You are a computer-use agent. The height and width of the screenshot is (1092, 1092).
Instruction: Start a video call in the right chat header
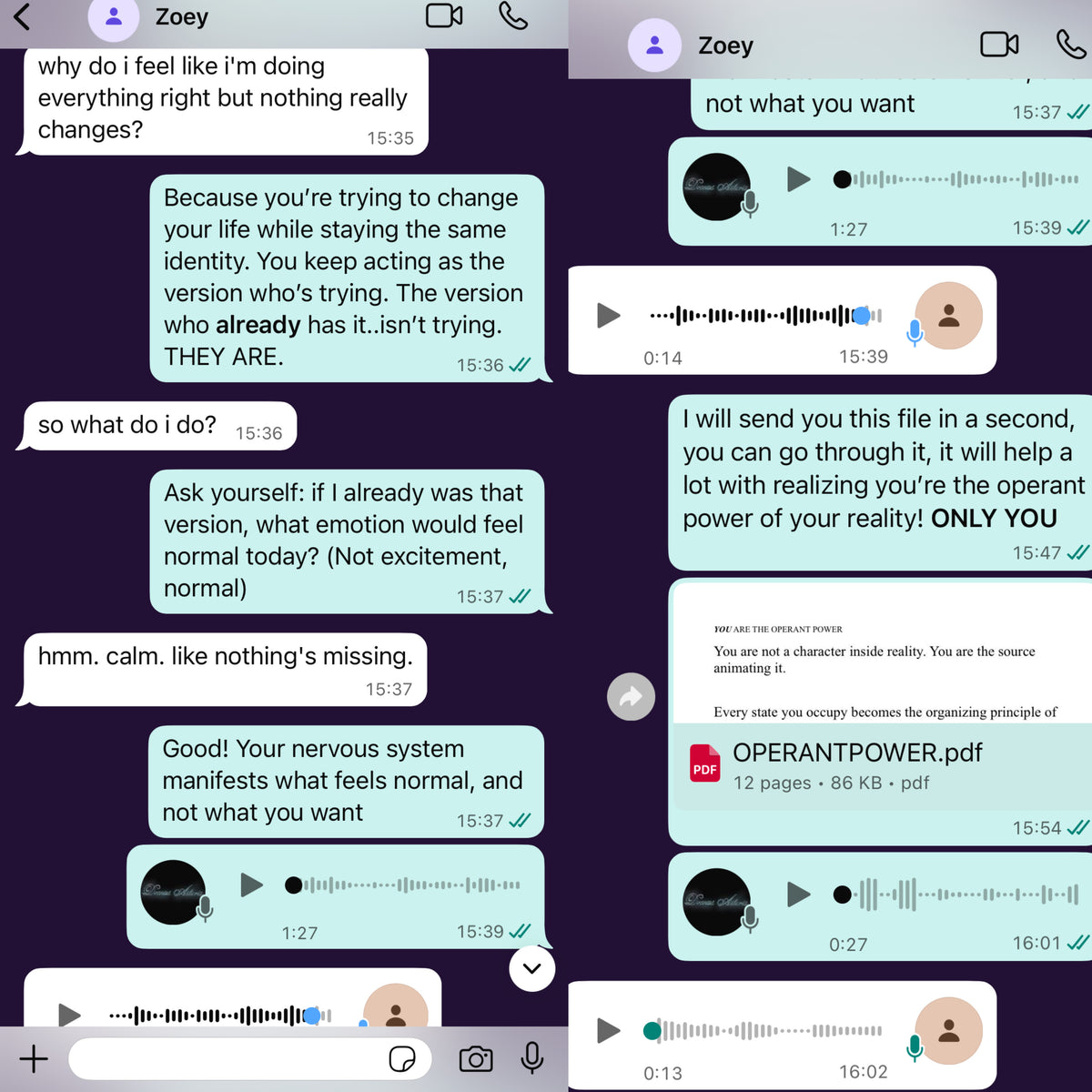click(x=999, y=44)
